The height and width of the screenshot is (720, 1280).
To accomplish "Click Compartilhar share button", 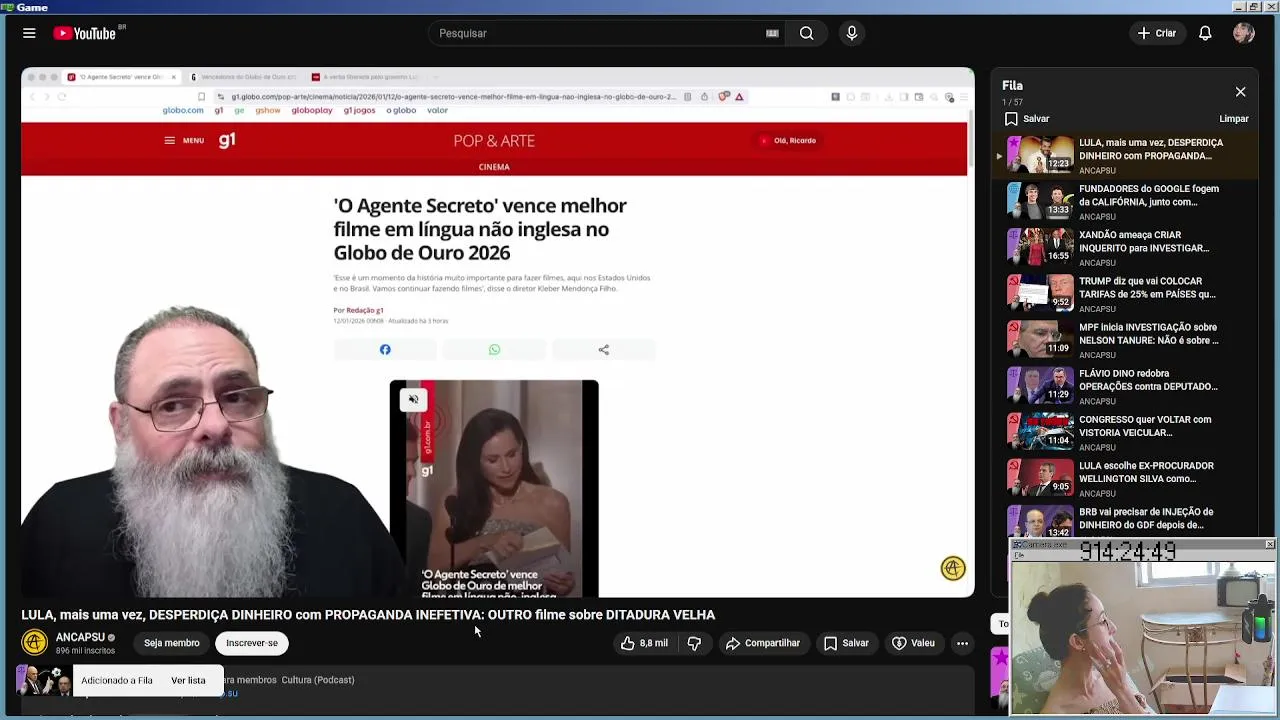I will pos(763,643).
